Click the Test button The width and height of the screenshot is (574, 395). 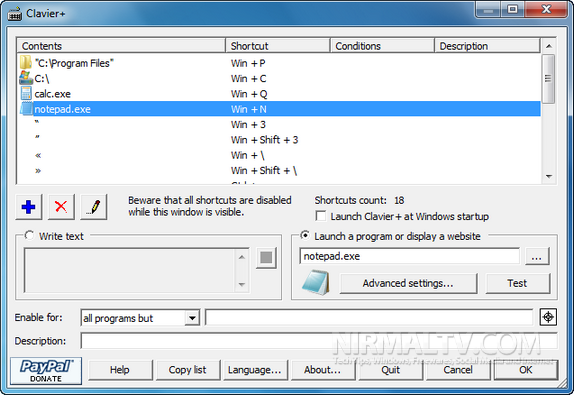point(517,283)
